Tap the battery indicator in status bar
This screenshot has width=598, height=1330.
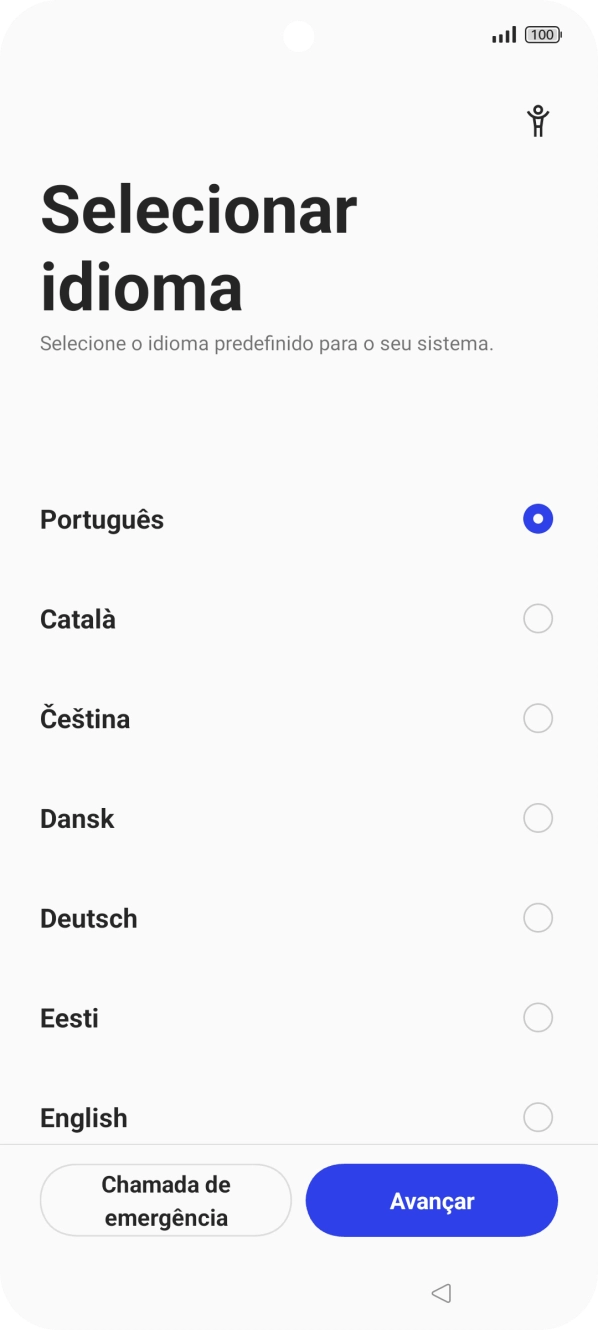click(x=540, y=33)
